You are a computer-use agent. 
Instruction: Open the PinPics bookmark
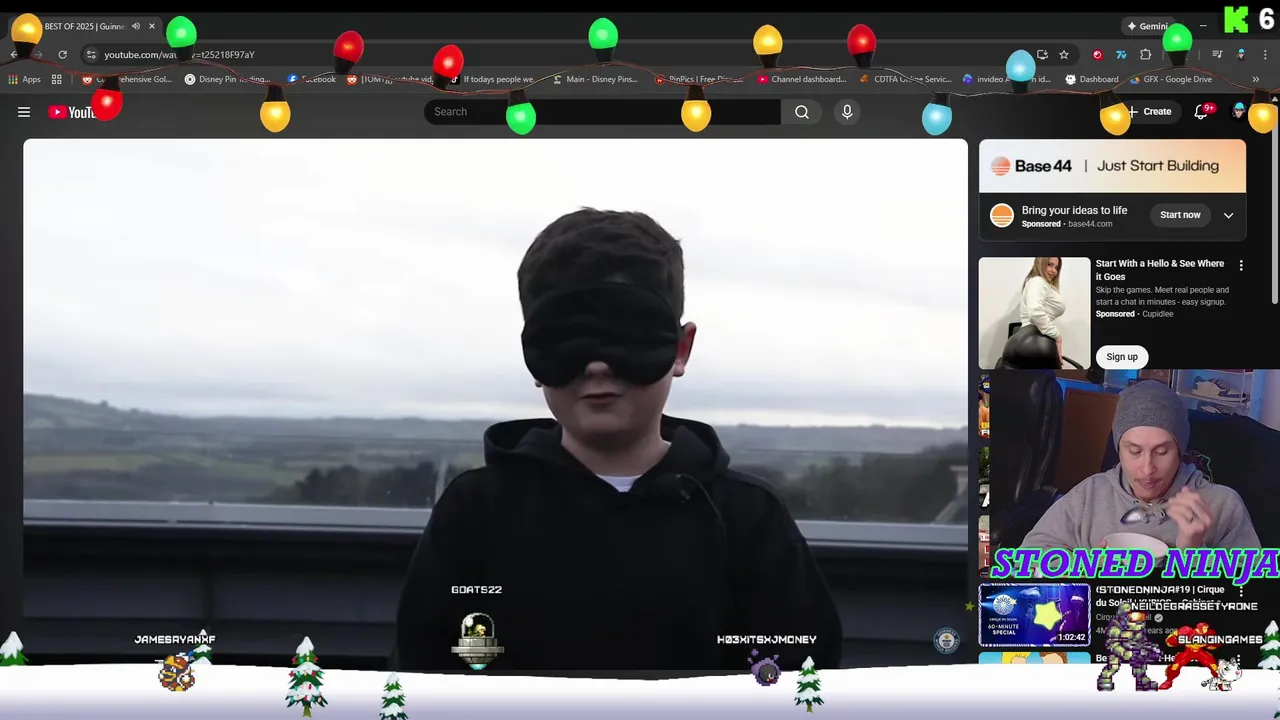tap(698, 79)
